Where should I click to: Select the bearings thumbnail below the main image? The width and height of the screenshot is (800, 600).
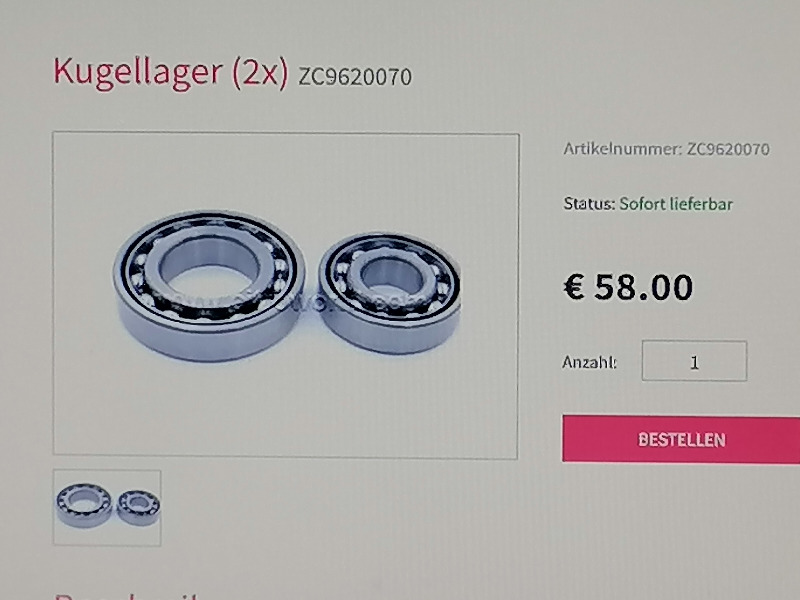pyautogui.click(x=107, y=508)
